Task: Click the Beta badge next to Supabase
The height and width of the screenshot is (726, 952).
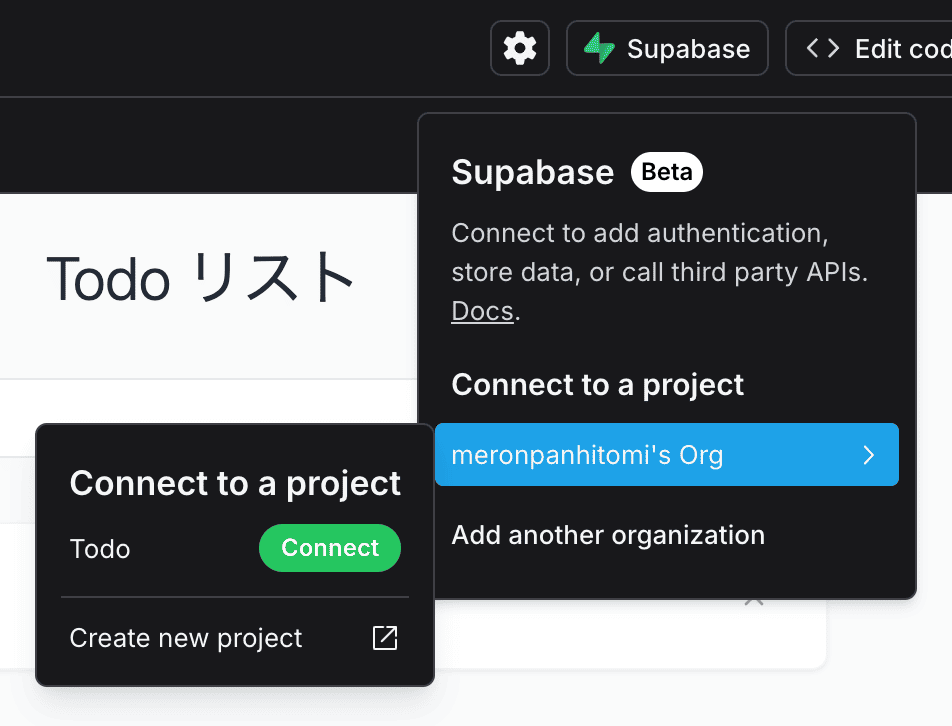Action: (667, 172)
